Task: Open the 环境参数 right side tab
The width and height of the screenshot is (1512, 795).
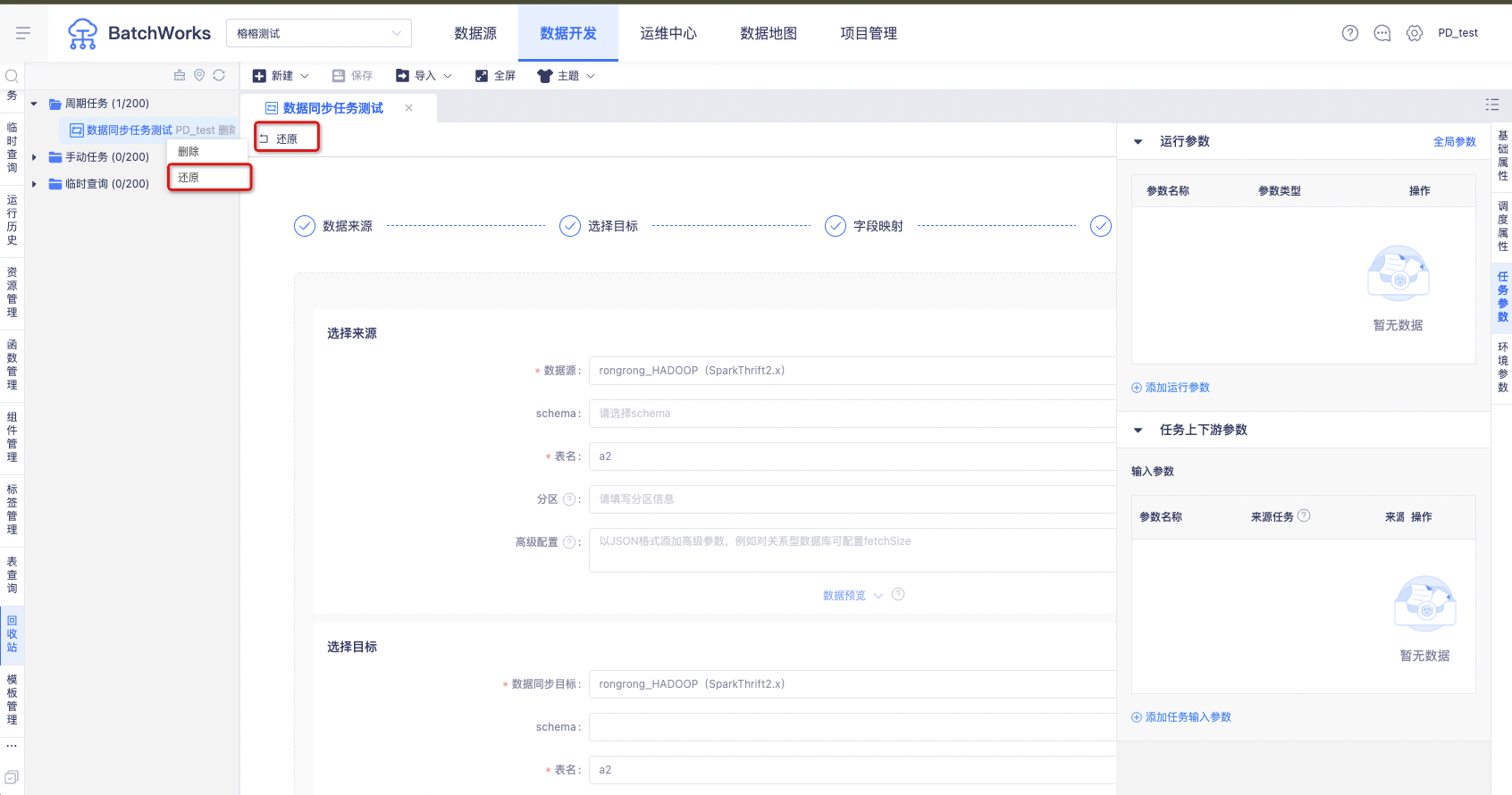Action: pyautogui.click(x=1502, y=367)
